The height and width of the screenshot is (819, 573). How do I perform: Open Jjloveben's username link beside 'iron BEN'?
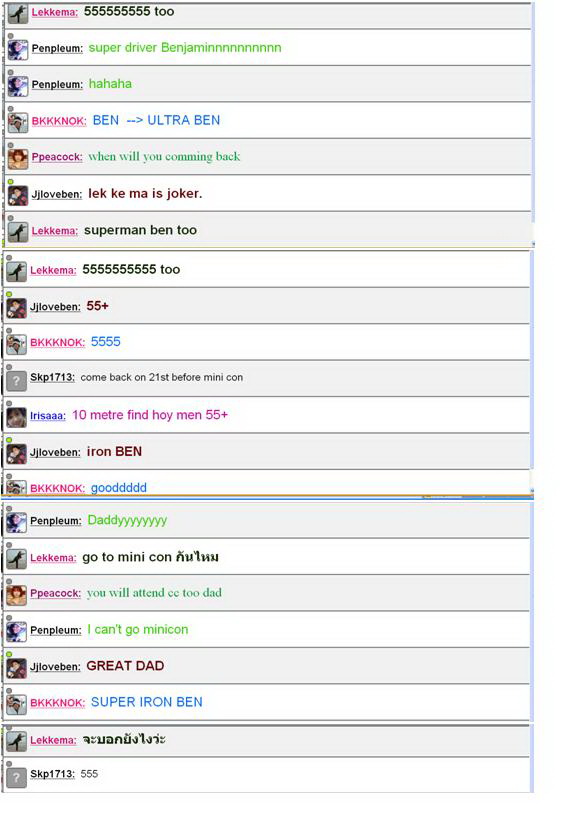55,452
